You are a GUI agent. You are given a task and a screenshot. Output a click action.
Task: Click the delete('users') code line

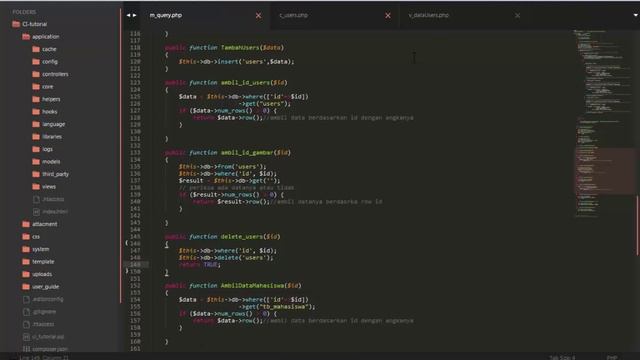226,258
